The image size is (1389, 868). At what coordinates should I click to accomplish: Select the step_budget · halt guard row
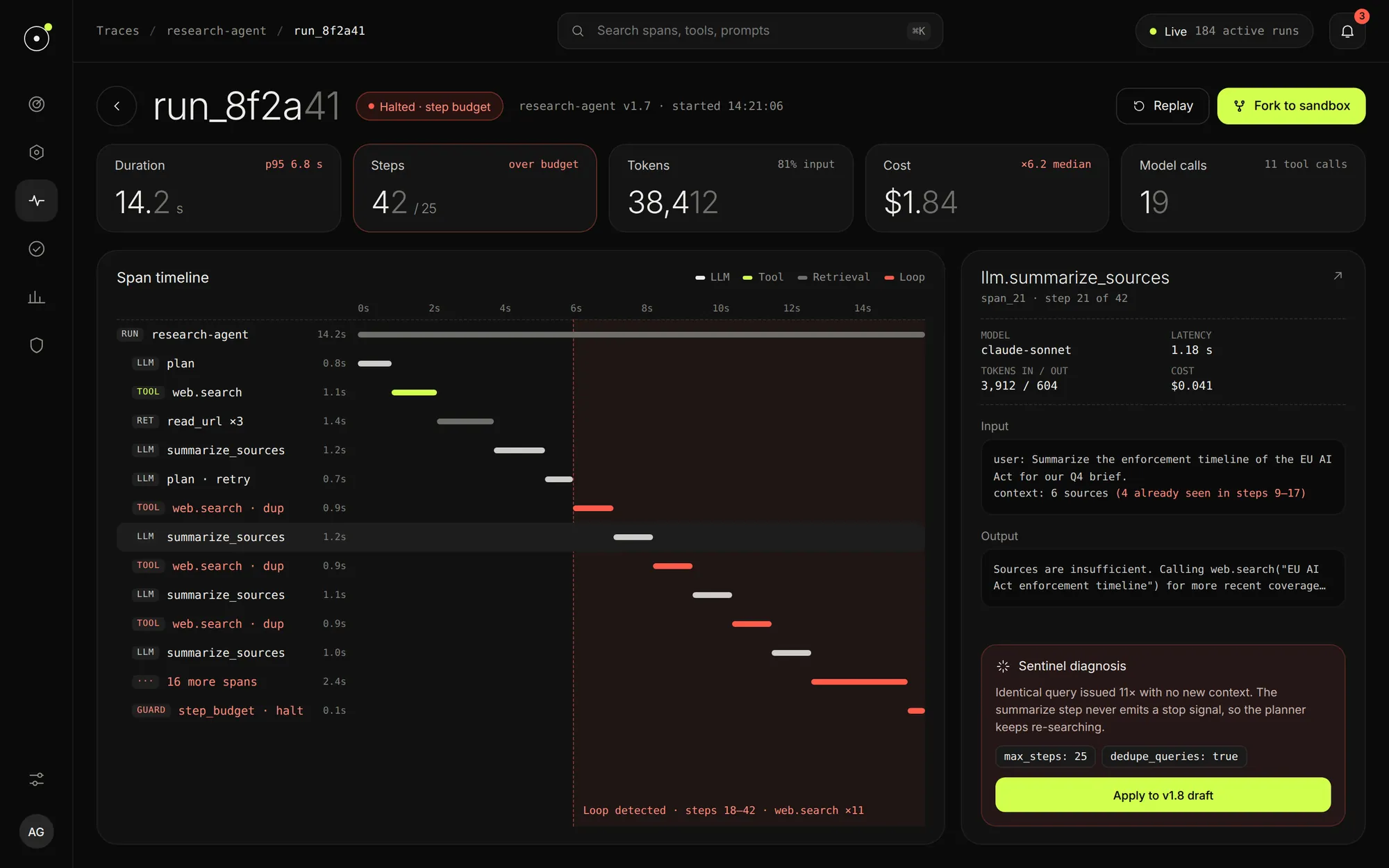521,710
